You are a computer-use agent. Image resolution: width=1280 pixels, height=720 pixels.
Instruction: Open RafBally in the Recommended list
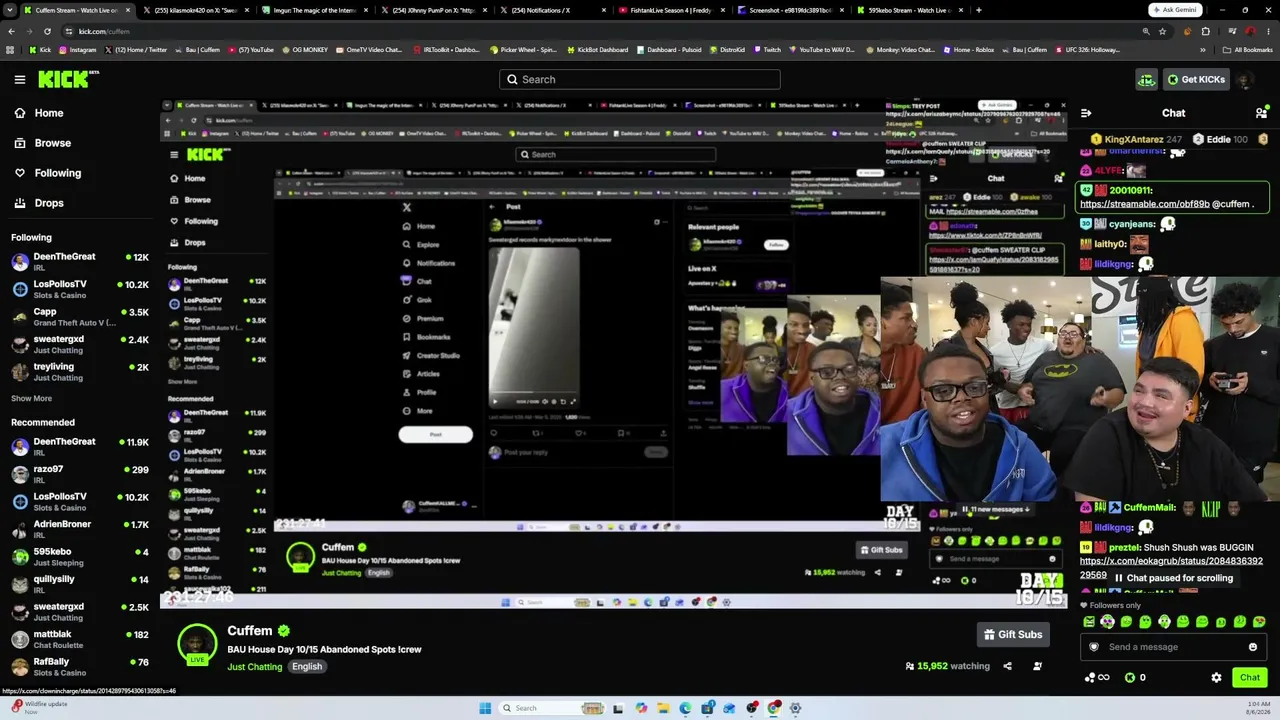(80, 667)
